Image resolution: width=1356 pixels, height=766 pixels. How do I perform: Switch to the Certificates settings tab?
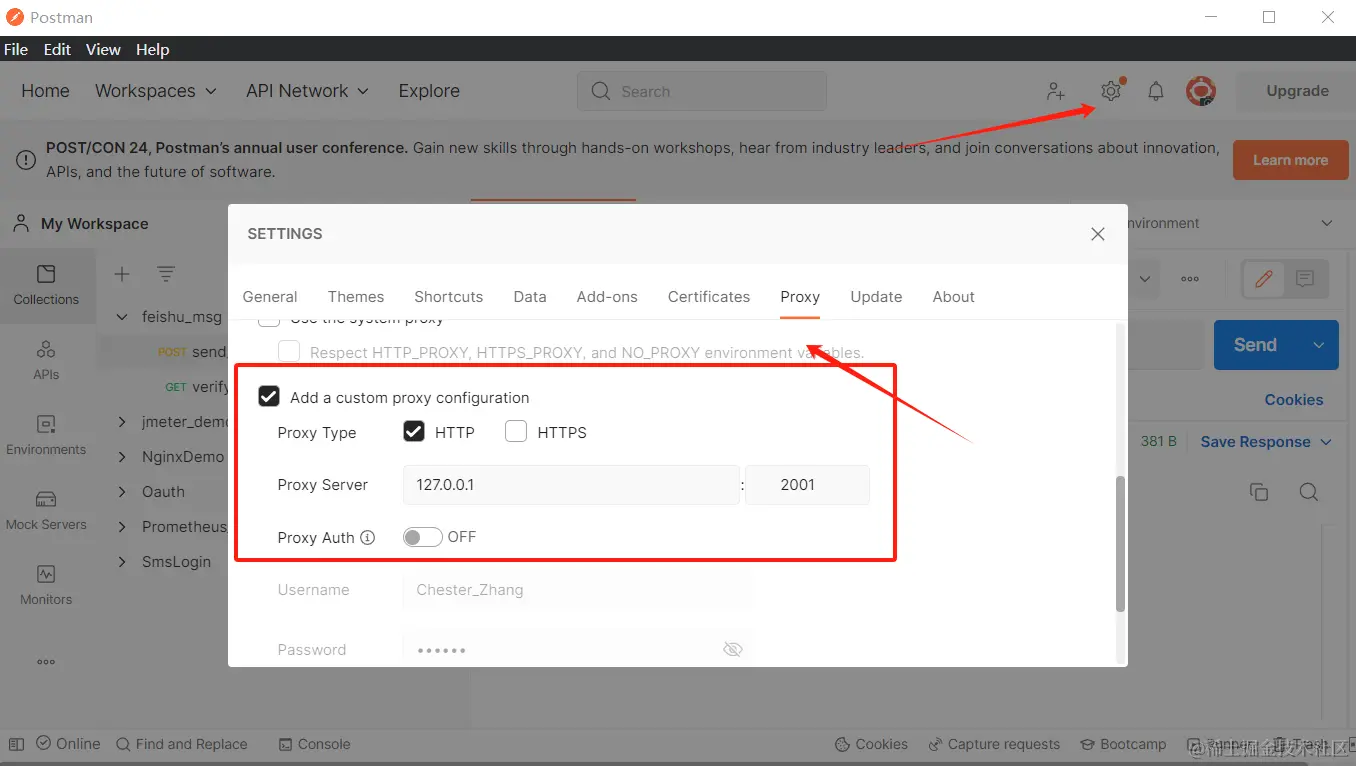[709, 297]
